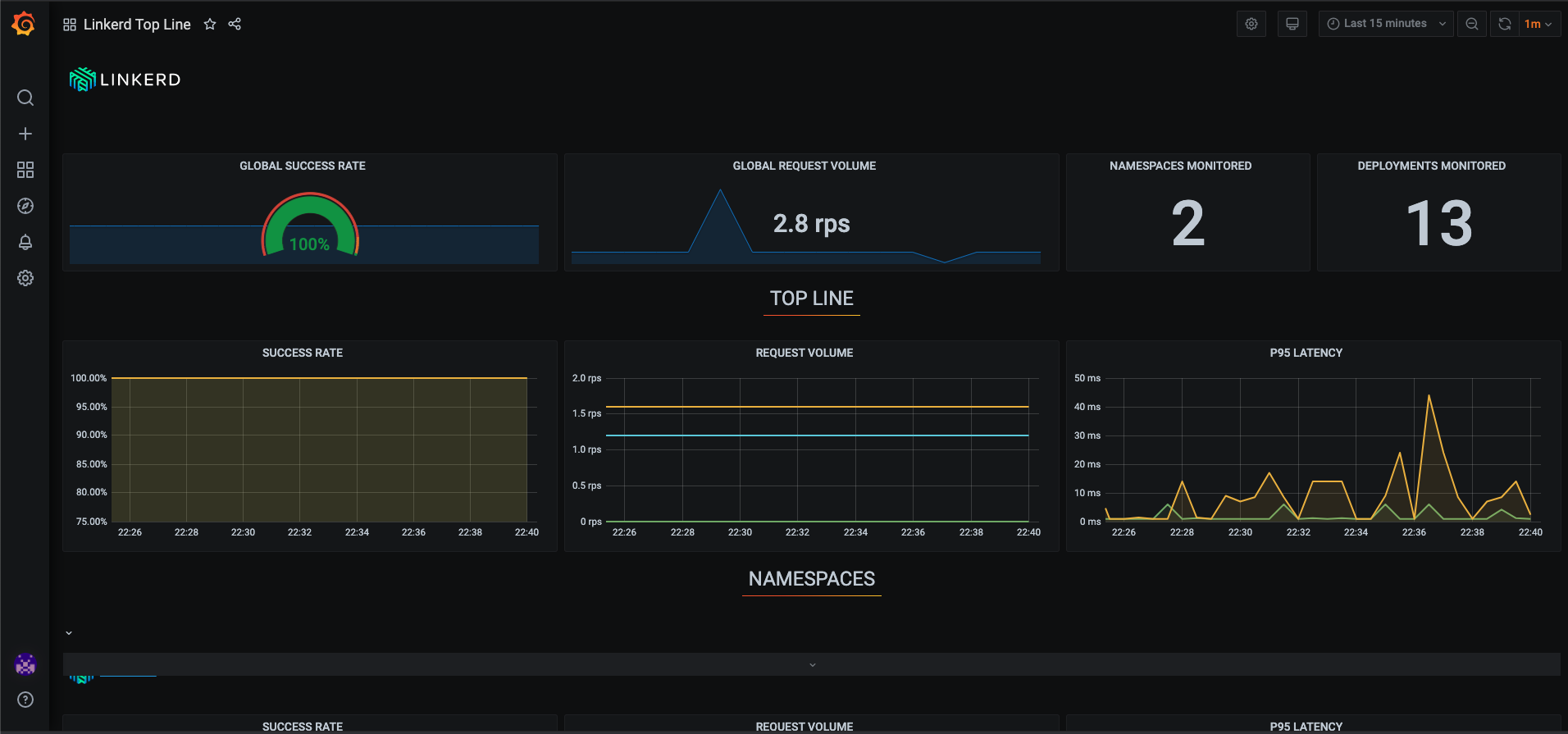Click the user avatar in sidebar

[x=25, y=664]
